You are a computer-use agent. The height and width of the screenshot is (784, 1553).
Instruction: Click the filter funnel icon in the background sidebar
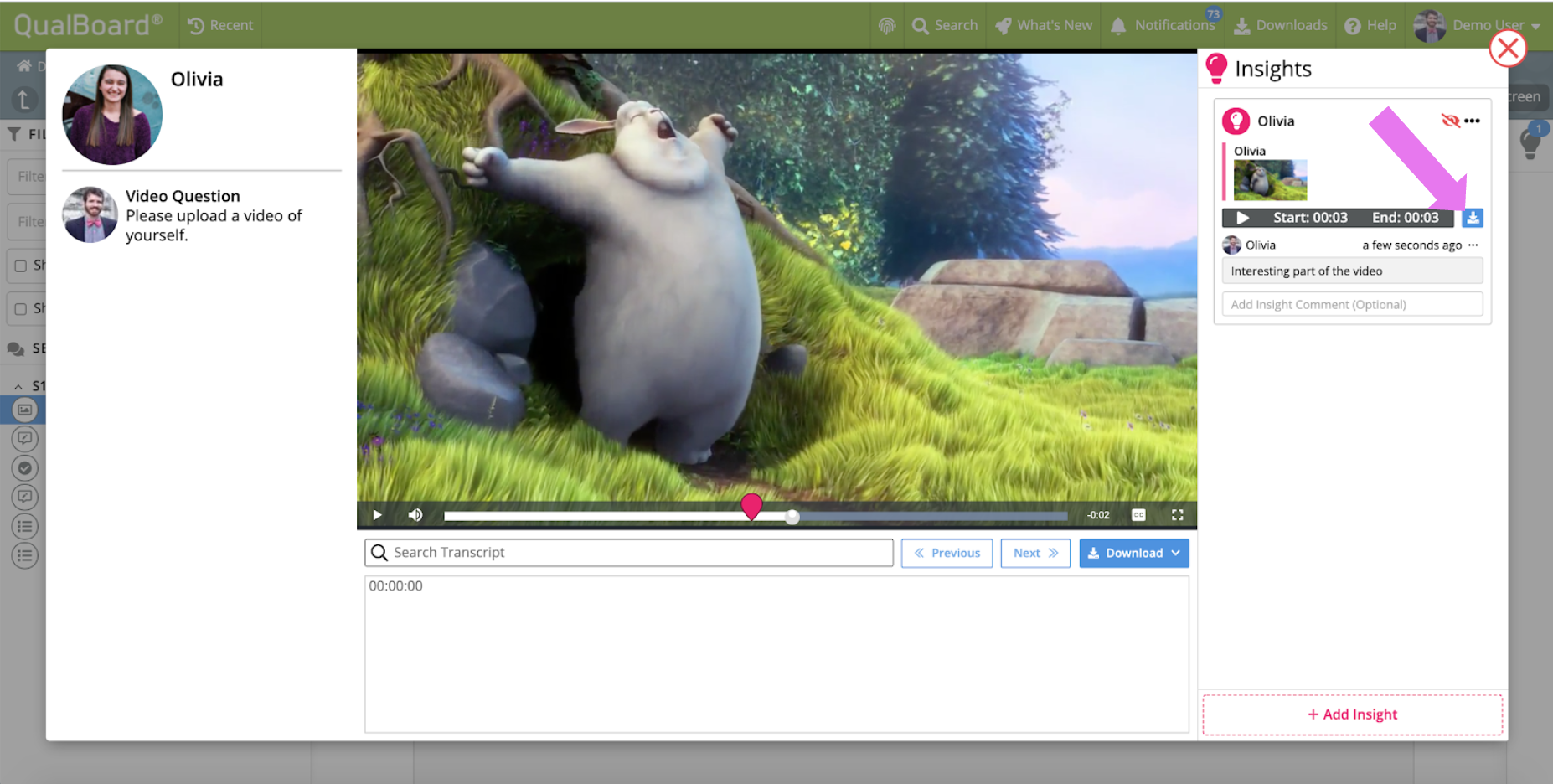point(14,134)
